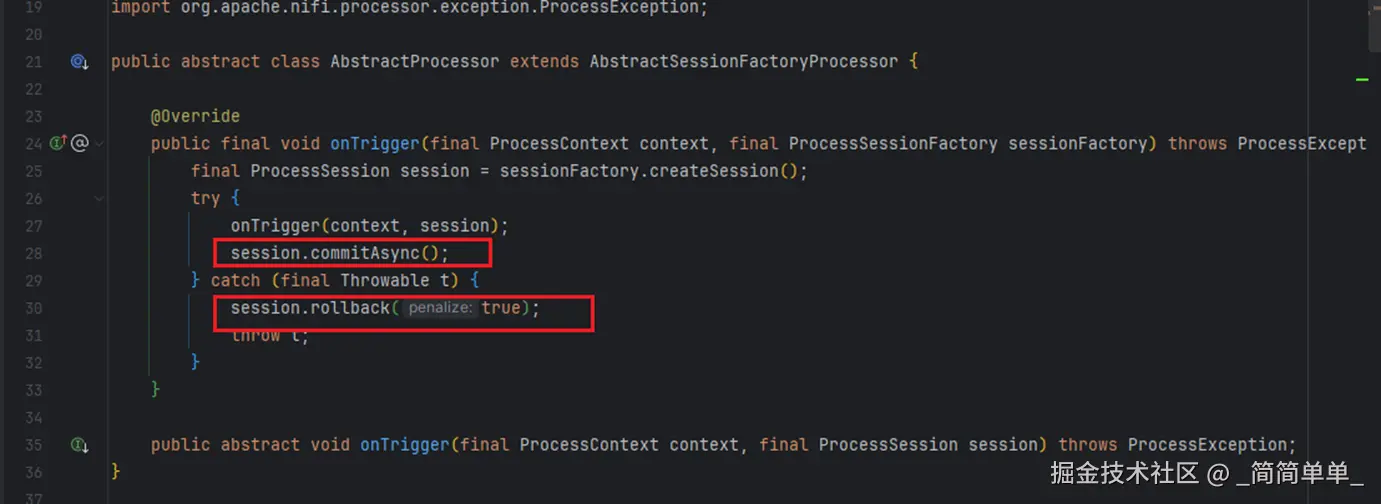Click the rollback method call

[349, 308]
